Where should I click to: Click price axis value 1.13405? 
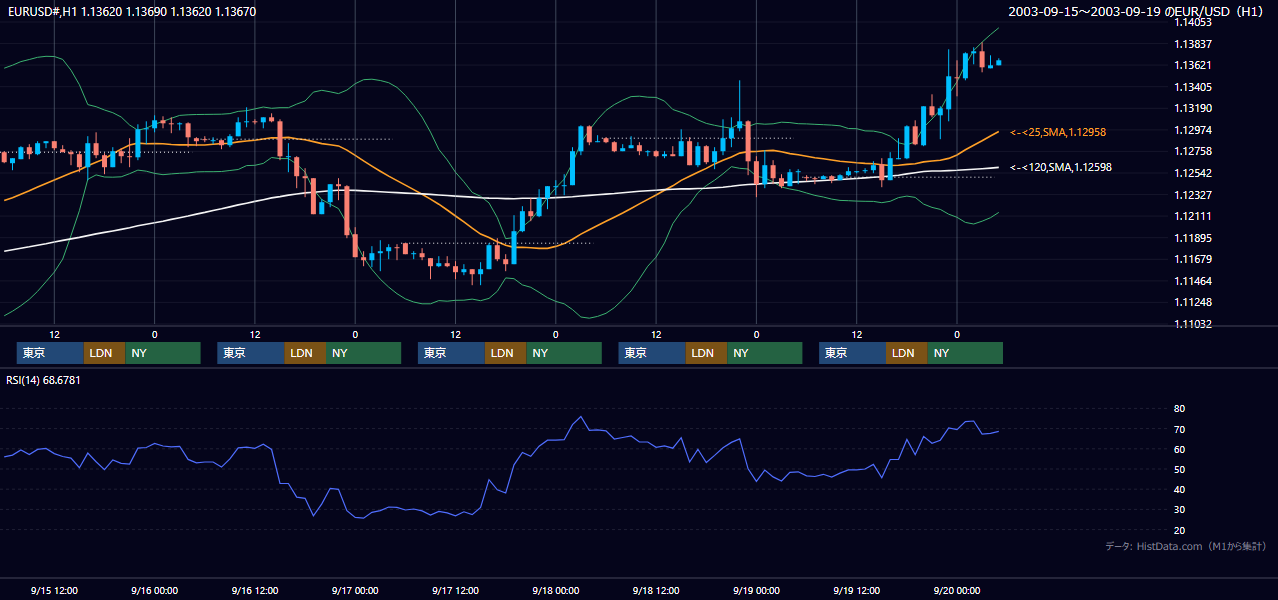(x=1193, y=87)
